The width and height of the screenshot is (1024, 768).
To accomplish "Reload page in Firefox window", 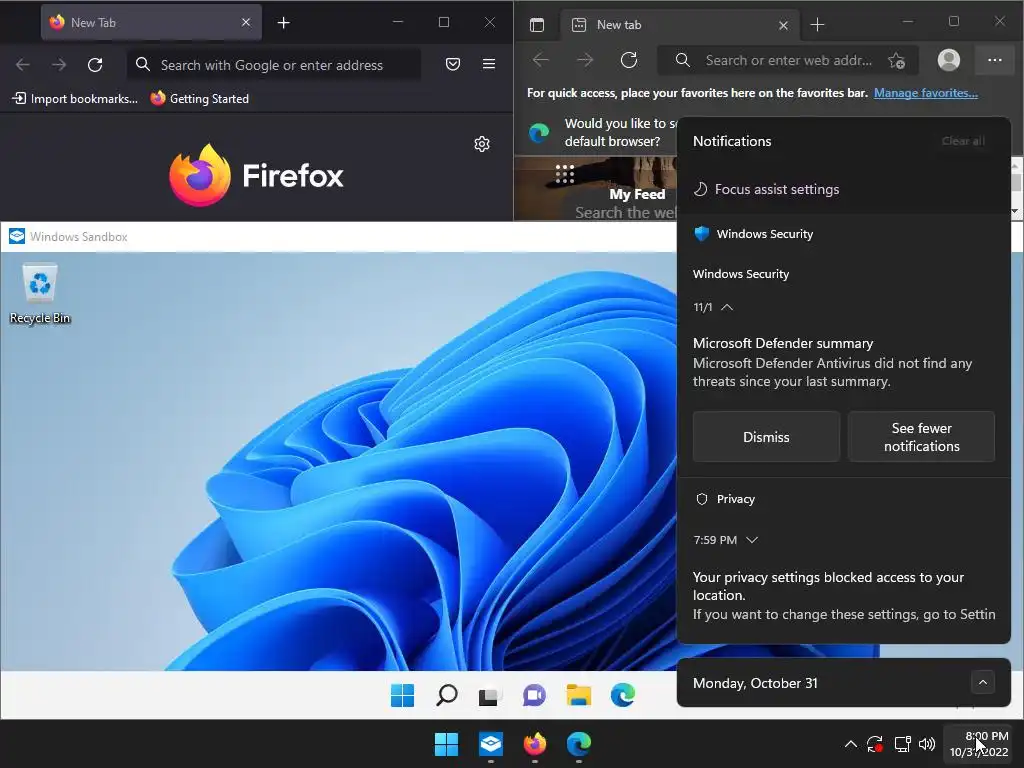I will [x=95, y=65].
